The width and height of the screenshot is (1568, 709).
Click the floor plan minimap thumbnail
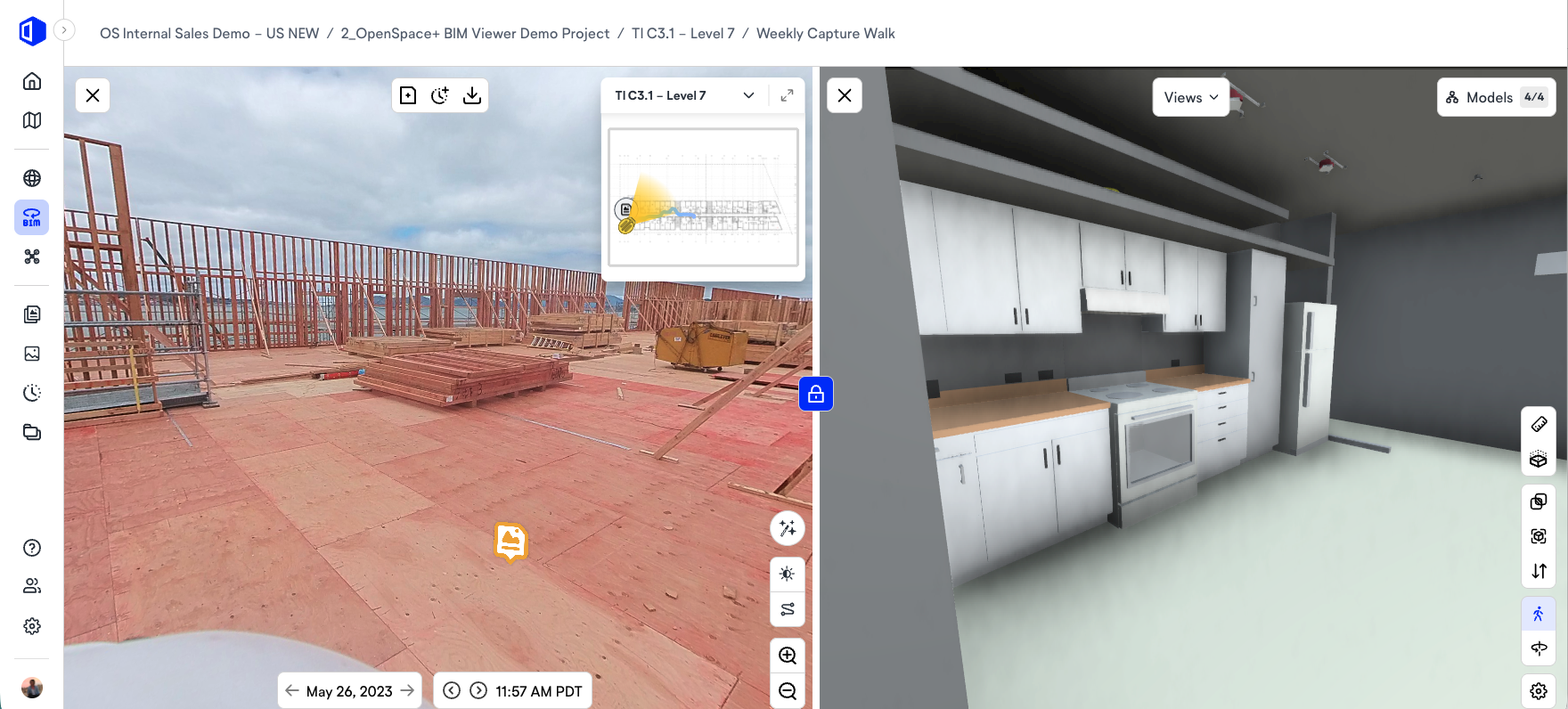pyautogui.click(x=703, y=197)
